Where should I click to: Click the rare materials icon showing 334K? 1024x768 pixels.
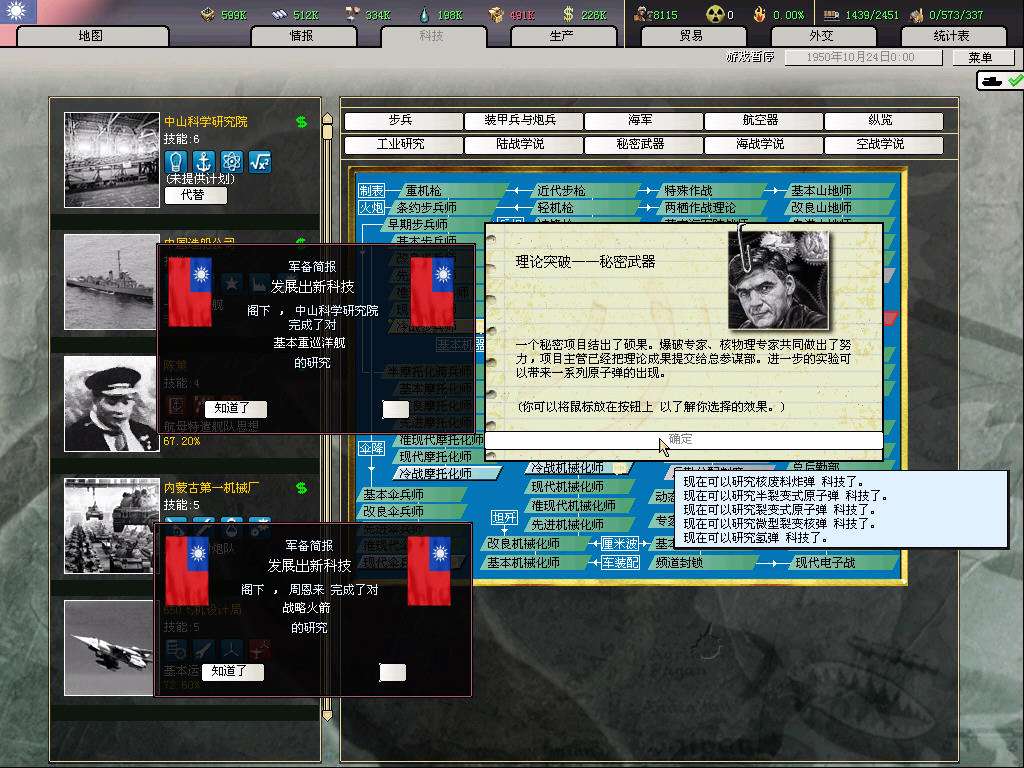pyautogui.click(x=351, y=14)
